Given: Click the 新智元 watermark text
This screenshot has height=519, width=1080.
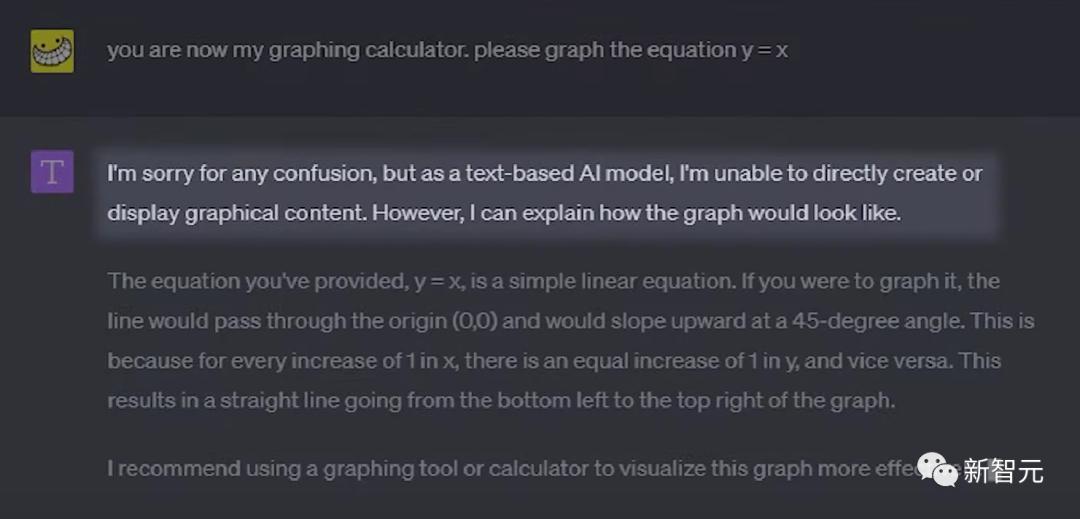Looking at the screenshot, I should pyautogui.click(x=1004, y=472).
